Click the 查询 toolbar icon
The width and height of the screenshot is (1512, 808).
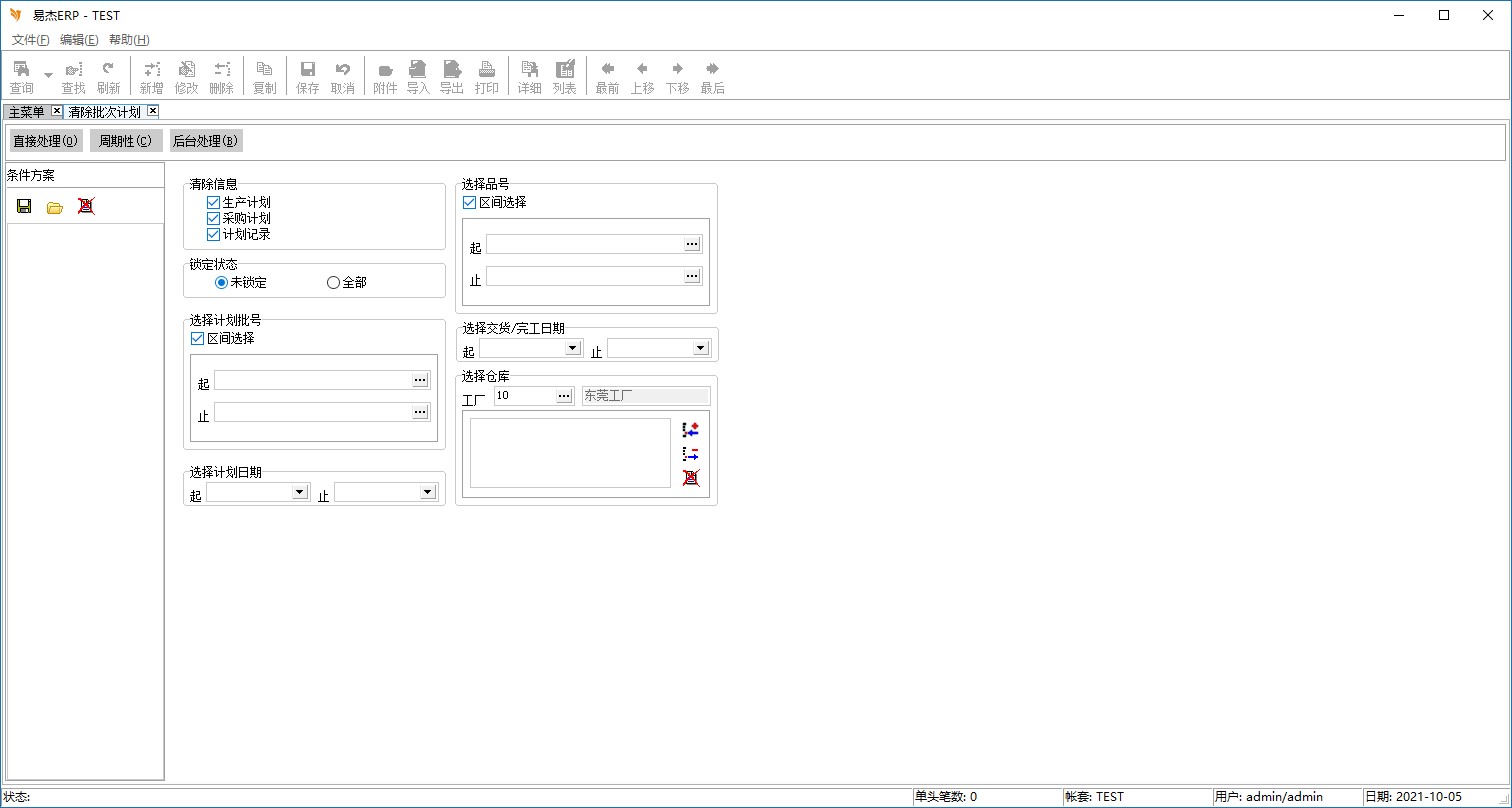coord(21,76)
